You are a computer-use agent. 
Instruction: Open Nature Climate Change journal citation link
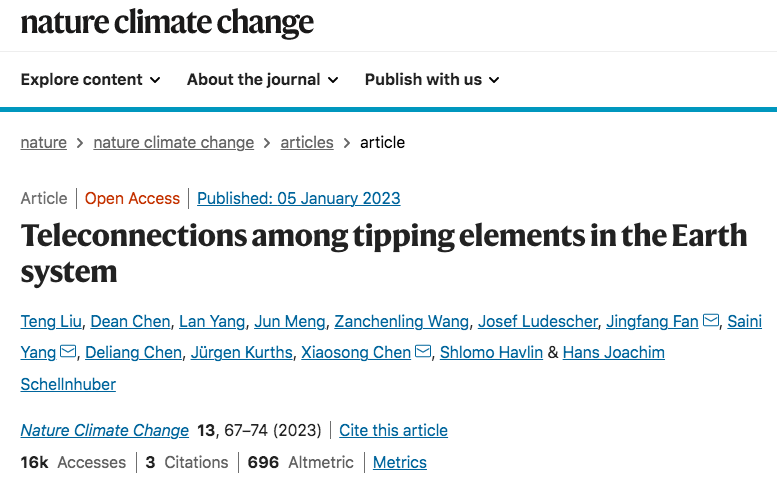[105, 430]
